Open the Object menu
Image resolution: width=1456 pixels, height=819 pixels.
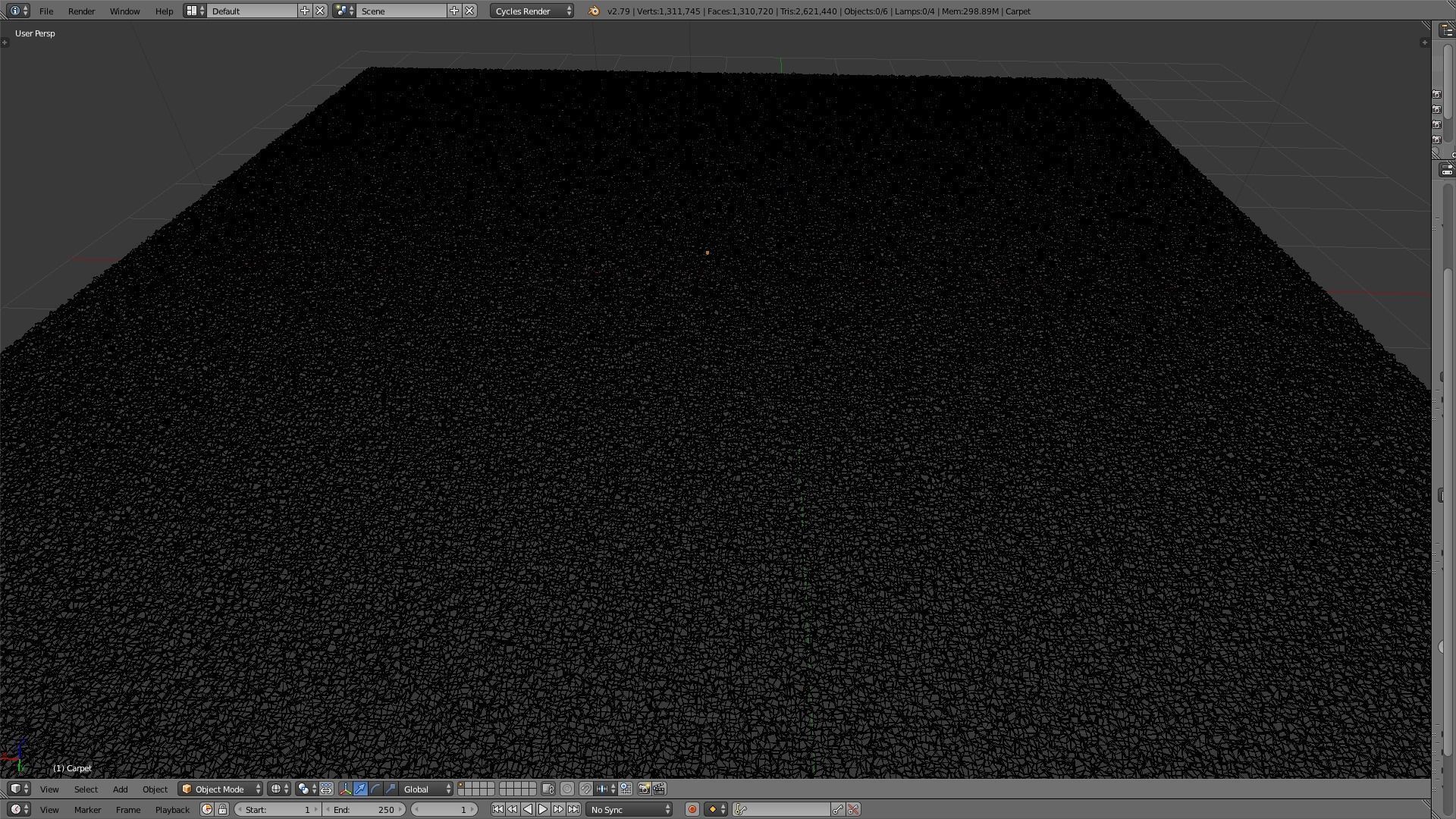pos(155,789)
